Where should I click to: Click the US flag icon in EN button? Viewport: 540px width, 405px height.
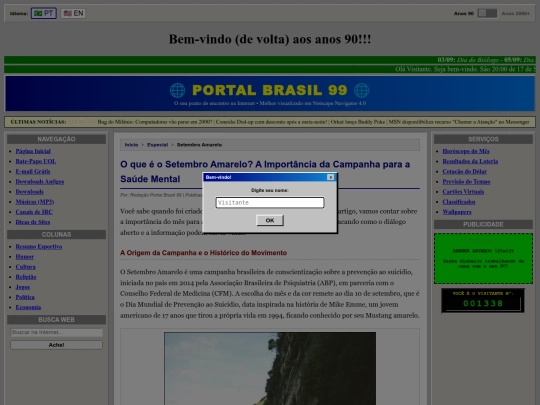[68, 13]
